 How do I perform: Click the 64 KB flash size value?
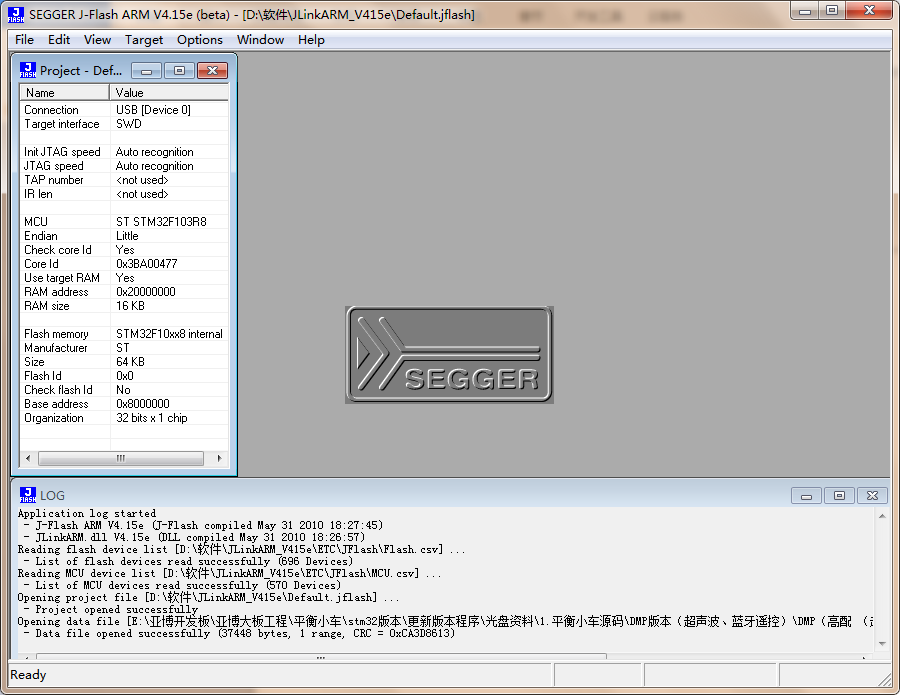click(x=130, y=362)
